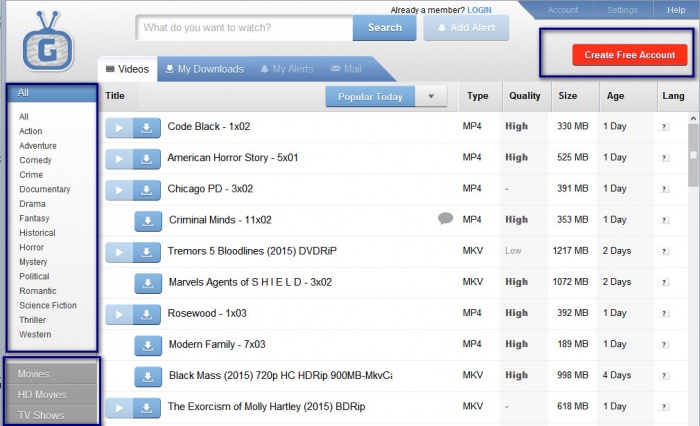This screenshot has width=700, height=426.
Task: Open the Help menu
Action: tap(676, 10)
